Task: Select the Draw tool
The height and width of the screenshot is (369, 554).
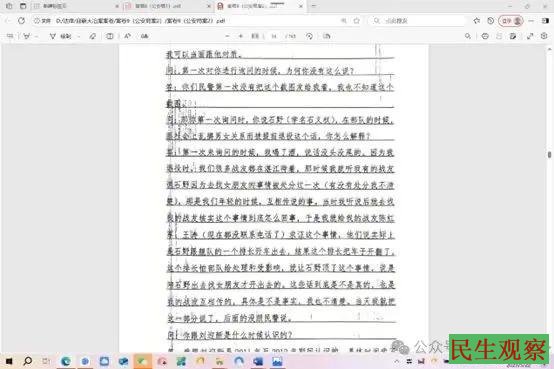Action: point(61,36)
